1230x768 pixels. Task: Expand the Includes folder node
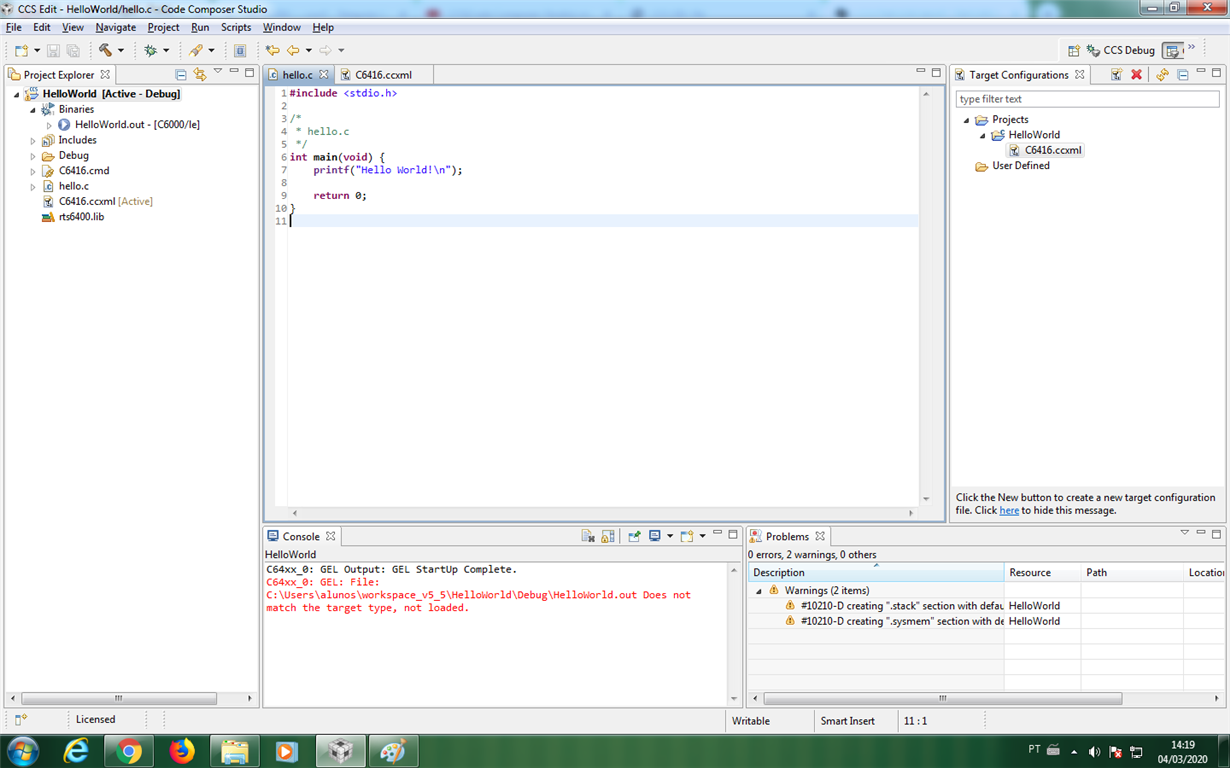point(33,141)
